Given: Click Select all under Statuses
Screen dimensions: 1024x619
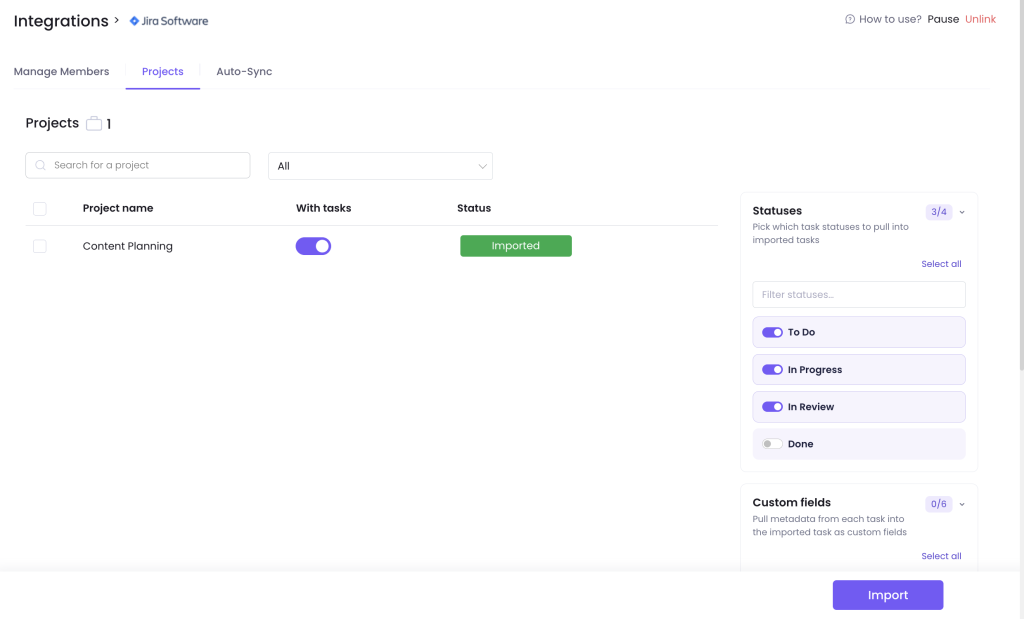Looking at the screenshot, I should click(941, 264).
